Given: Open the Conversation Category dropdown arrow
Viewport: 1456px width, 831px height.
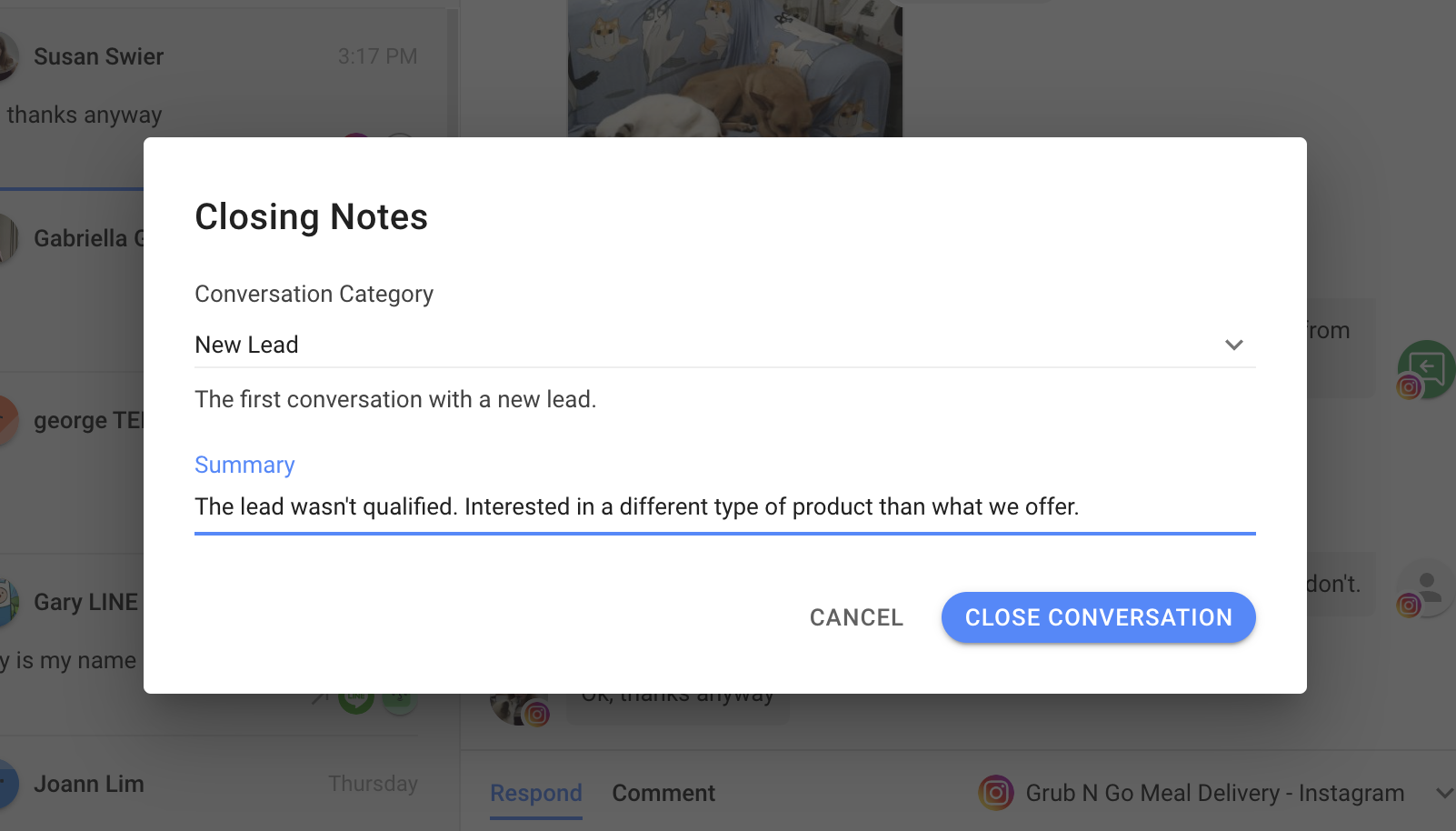Looking at the screenshot, I should click(x=1233, y=345).
